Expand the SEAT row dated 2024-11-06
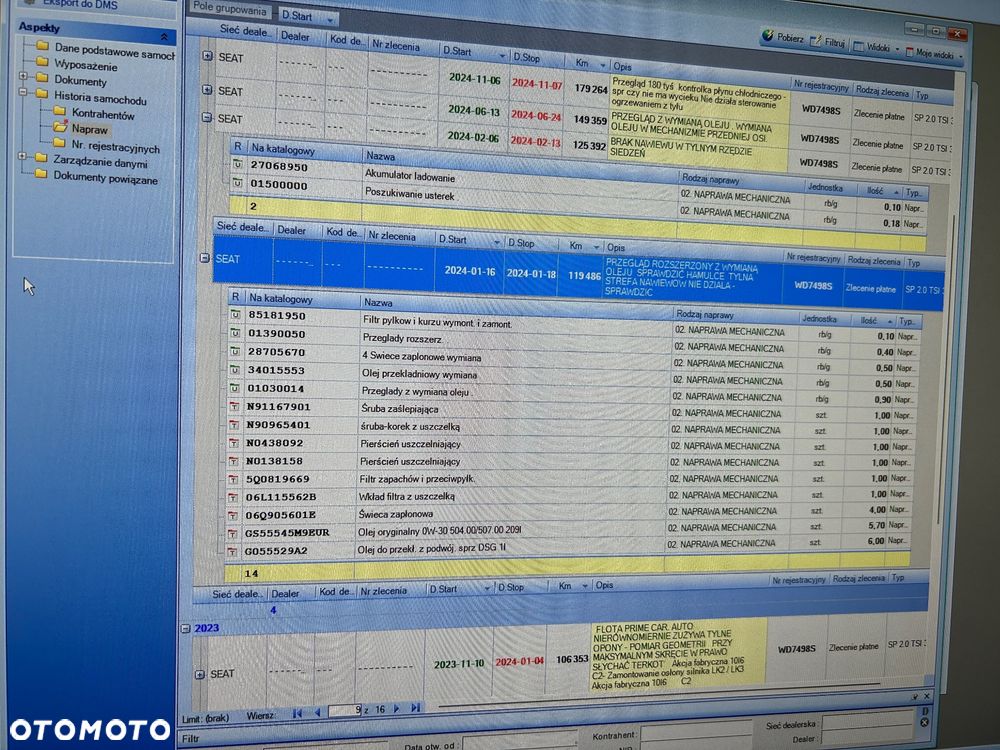Viewport: 1000px width, 750px height. pos(207,56)
